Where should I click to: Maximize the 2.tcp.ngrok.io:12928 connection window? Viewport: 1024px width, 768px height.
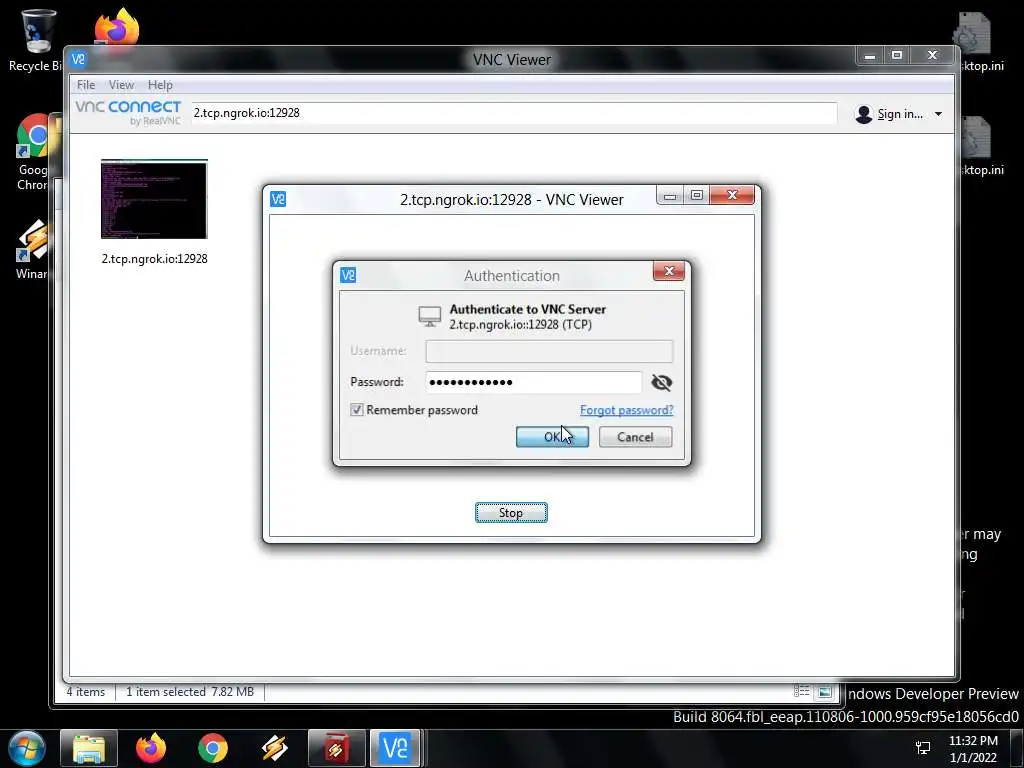click(x=697, y=195)
